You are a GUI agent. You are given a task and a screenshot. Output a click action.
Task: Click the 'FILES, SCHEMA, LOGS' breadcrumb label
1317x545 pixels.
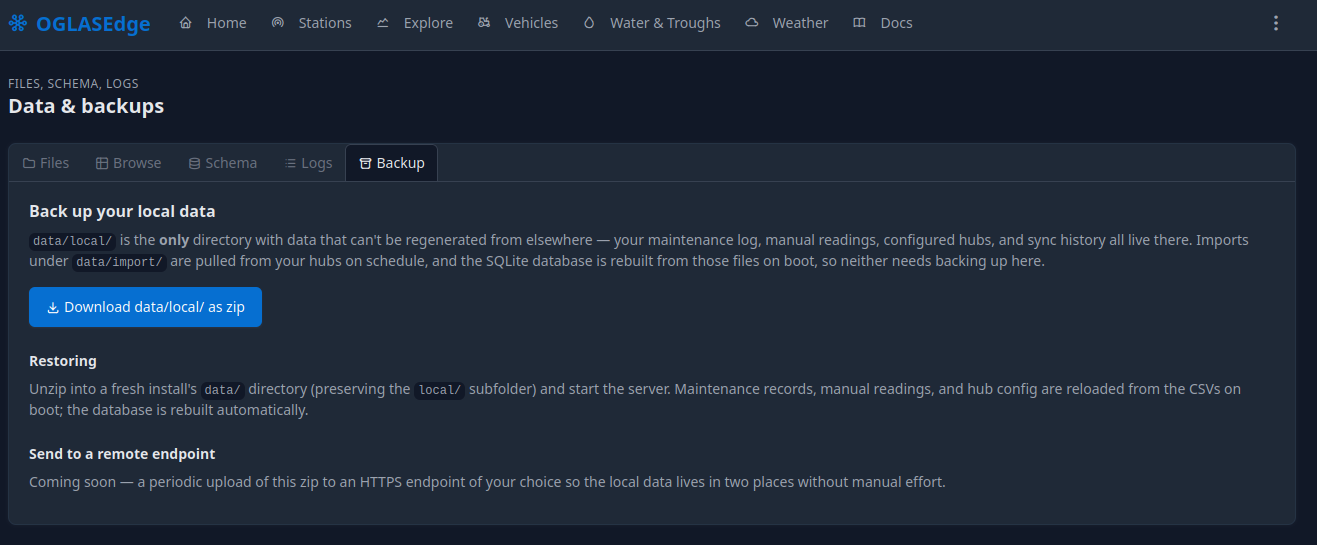pyautogui.click(x=73, y=84)
